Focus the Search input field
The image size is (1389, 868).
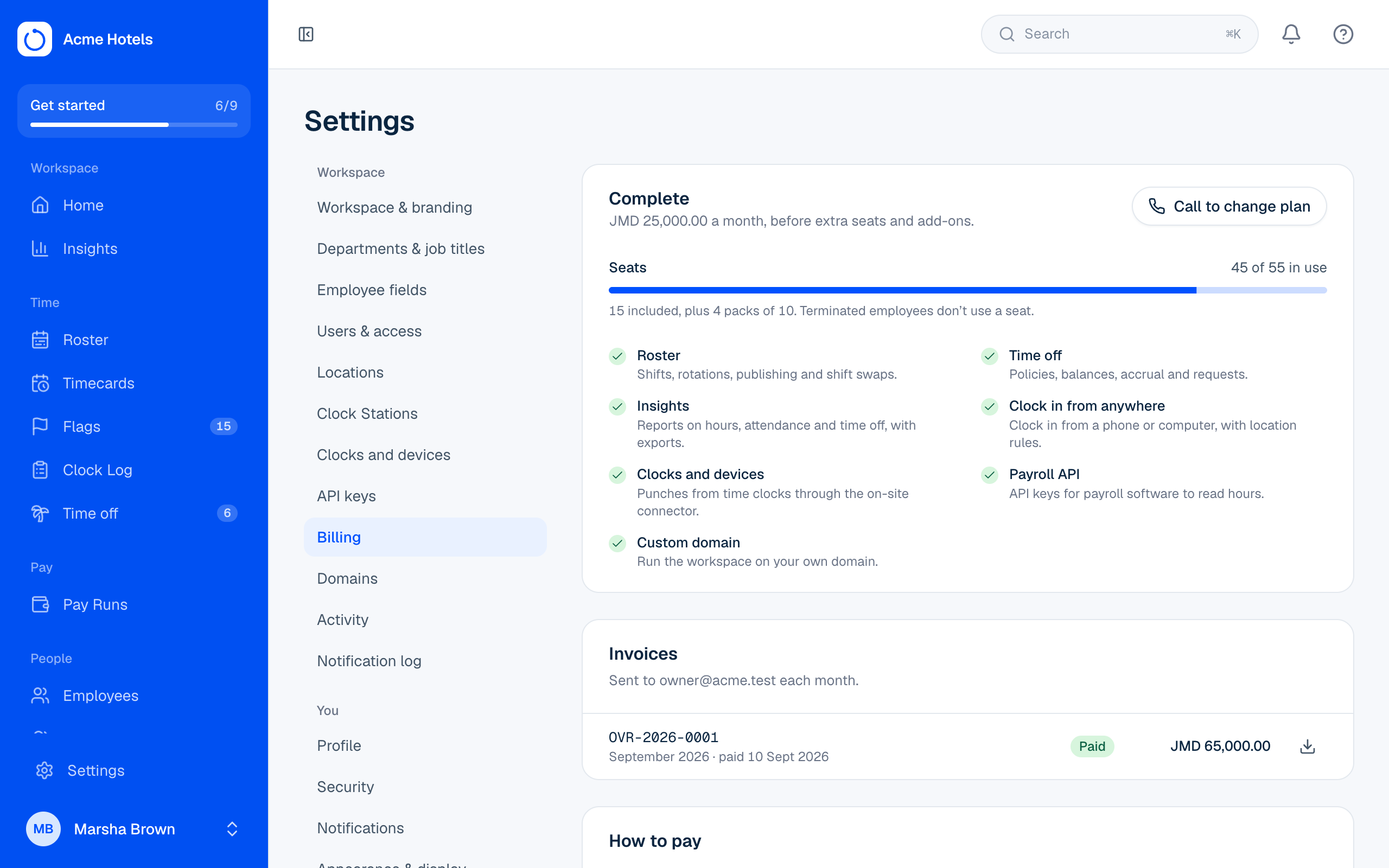1119,34
